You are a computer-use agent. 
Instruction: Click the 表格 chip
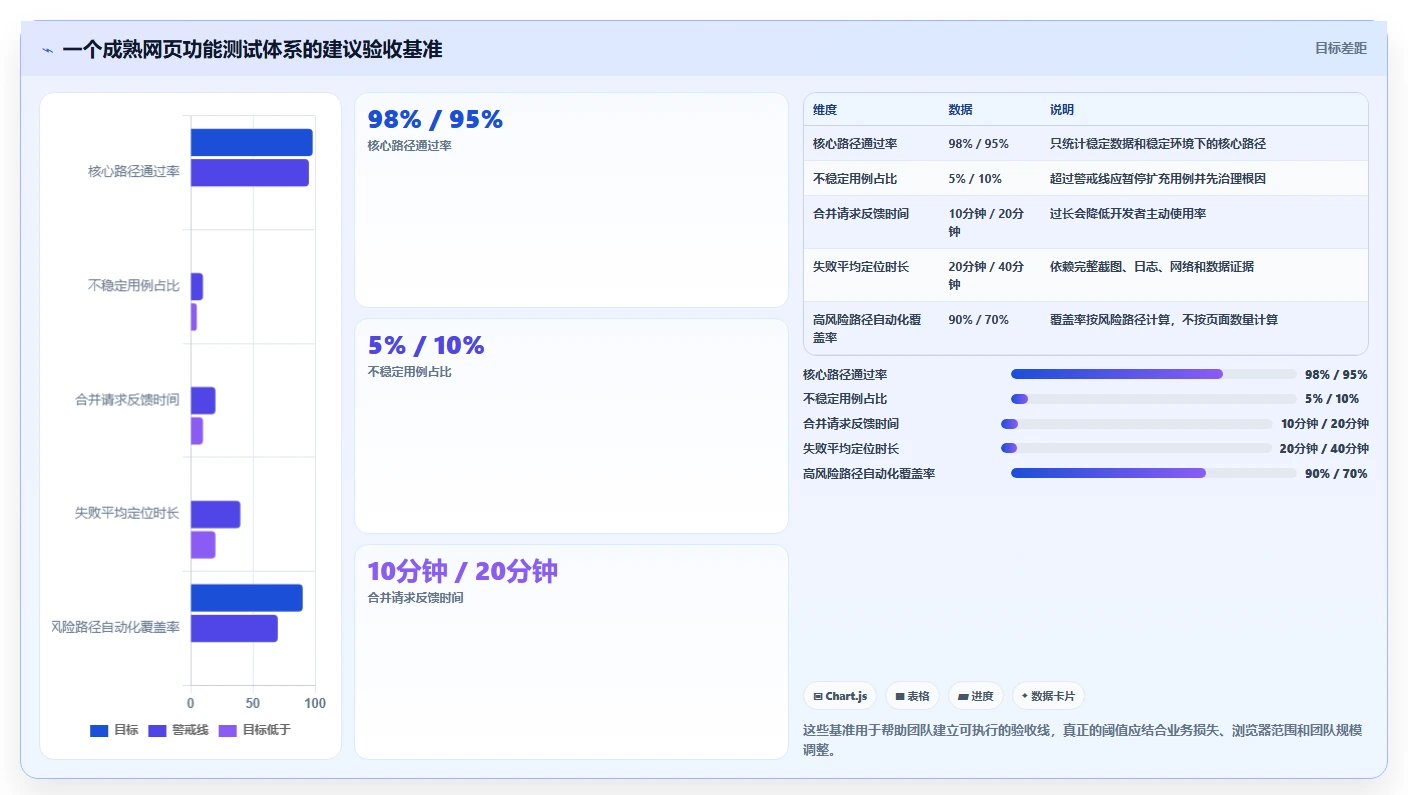pos(912,696)
